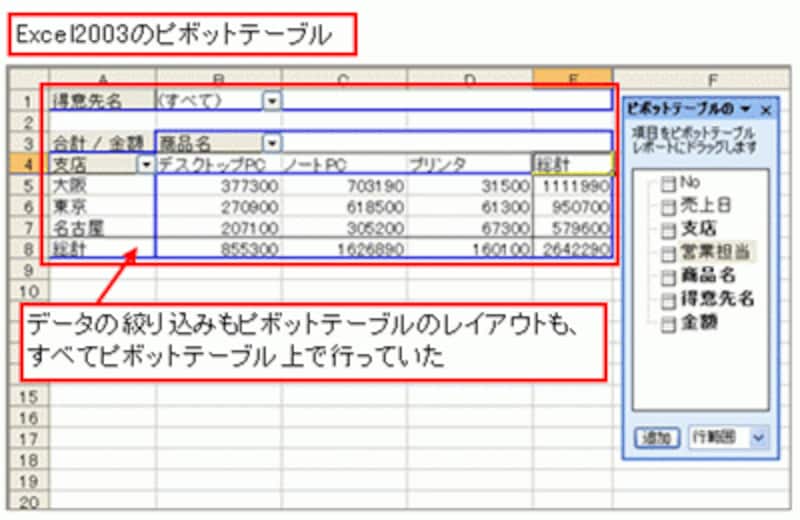Viewport: 800px width, 520px height.
Task: Click cell value 160100
Action: pyautogui.click(x=469, y=249)
